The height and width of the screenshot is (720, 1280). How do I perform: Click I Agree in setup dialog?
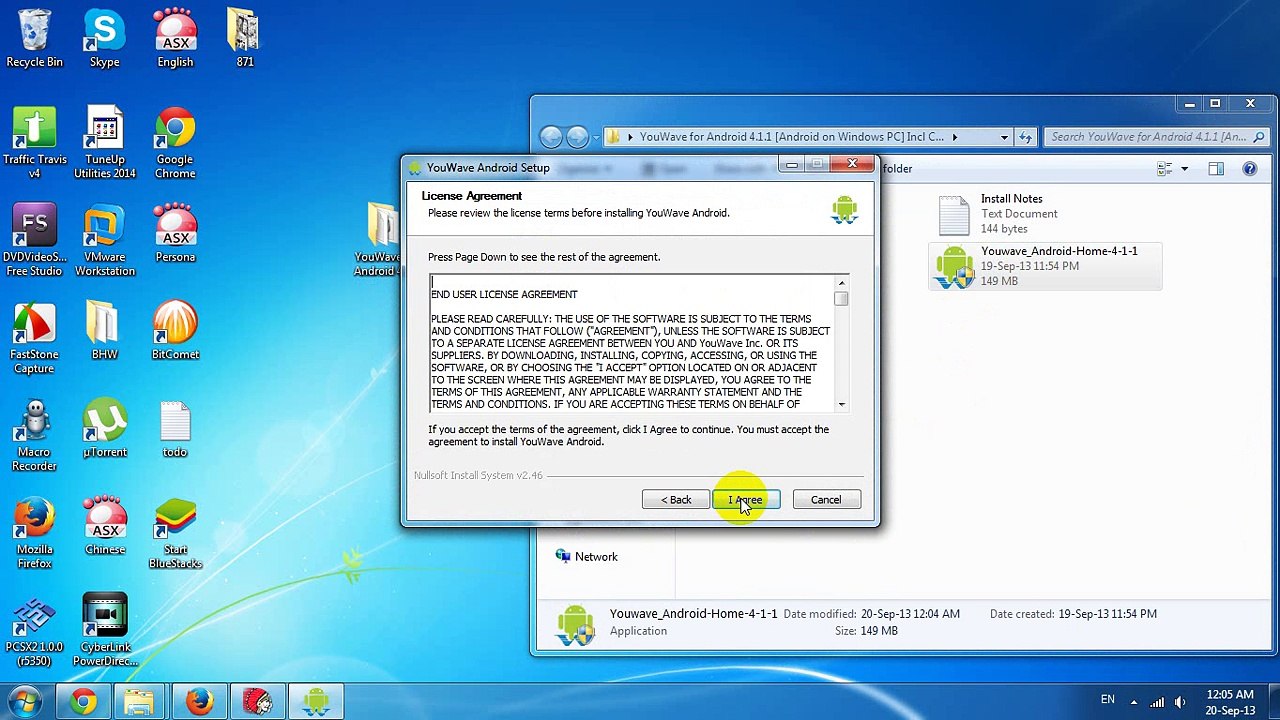pyautogui.click(x=746, y=500)
